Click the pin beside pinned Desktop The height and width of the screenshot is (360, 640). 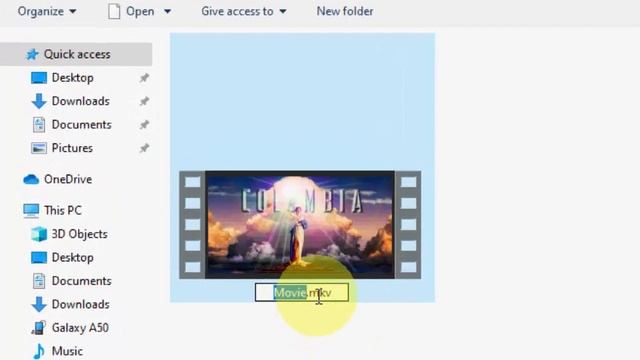(144, 78)
